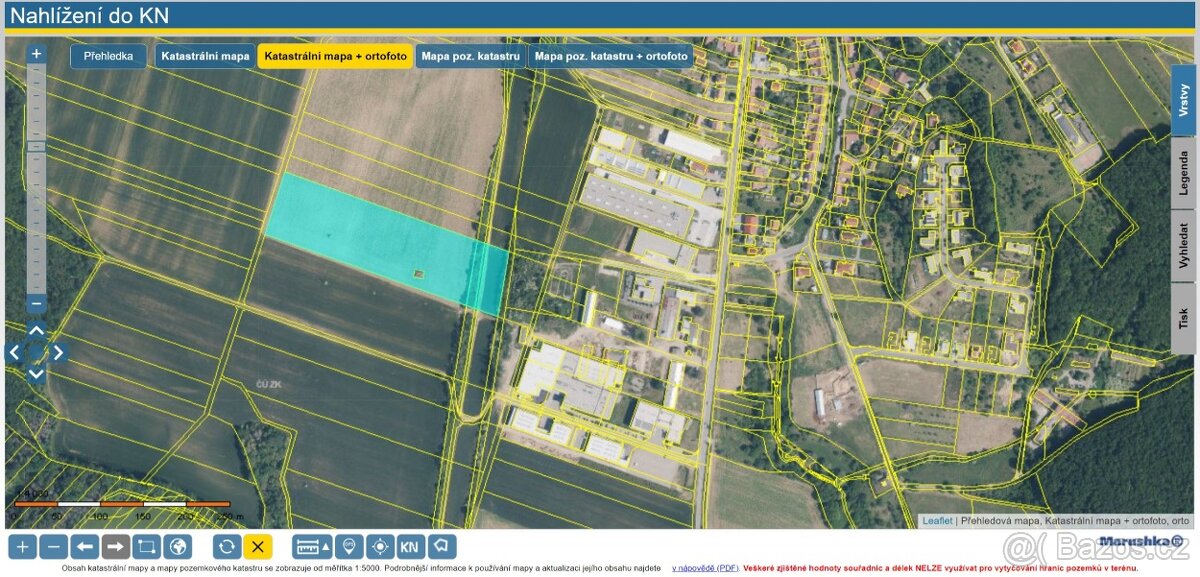The width and height of the screenshot is (1200, 577).
Task: Open the Vrstvy side panel
Action: [x=1184, y=100]
